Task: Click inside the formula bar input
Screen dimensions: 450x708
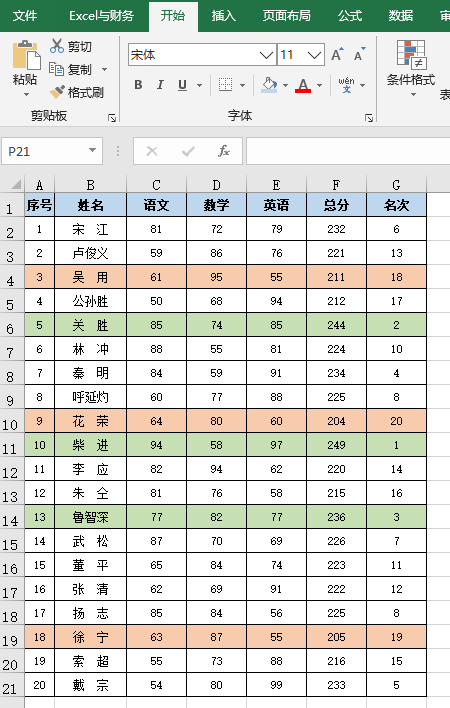Action: click(x=348, y=151)
